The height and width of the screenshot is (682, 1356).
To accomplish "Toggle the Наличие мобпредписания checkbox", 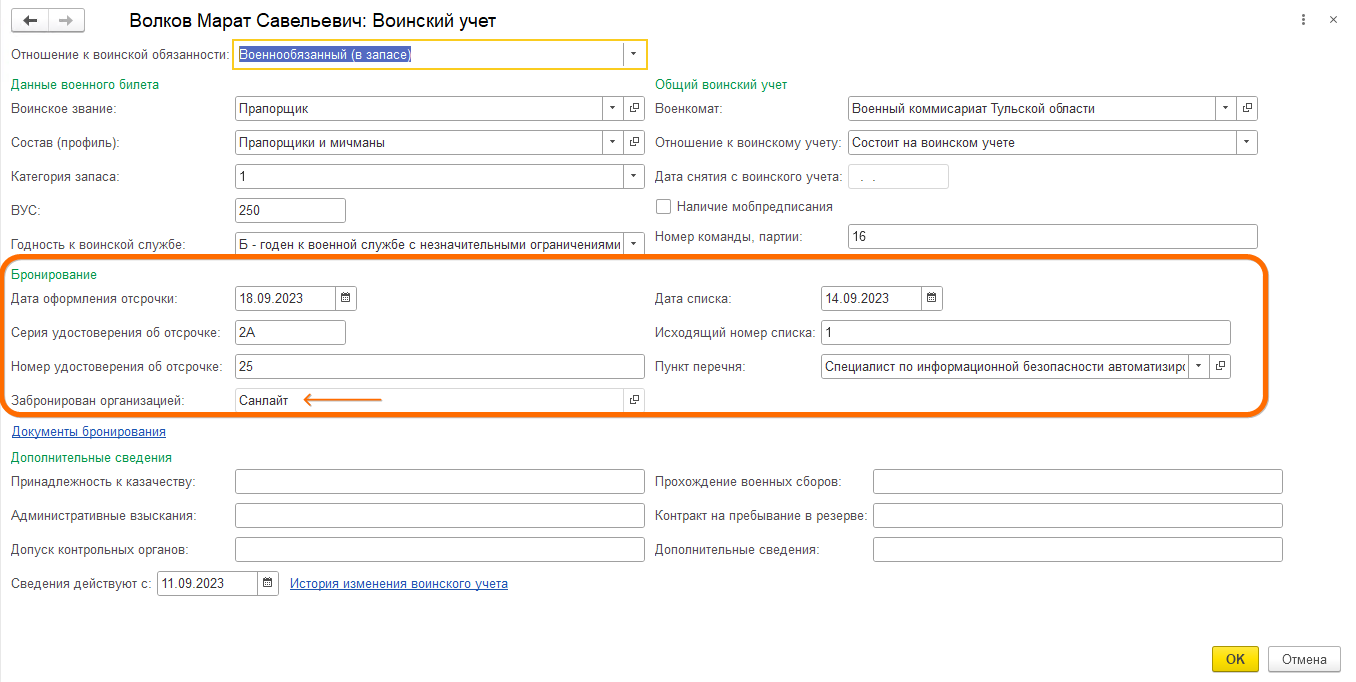I will click(x=663, y=206).
